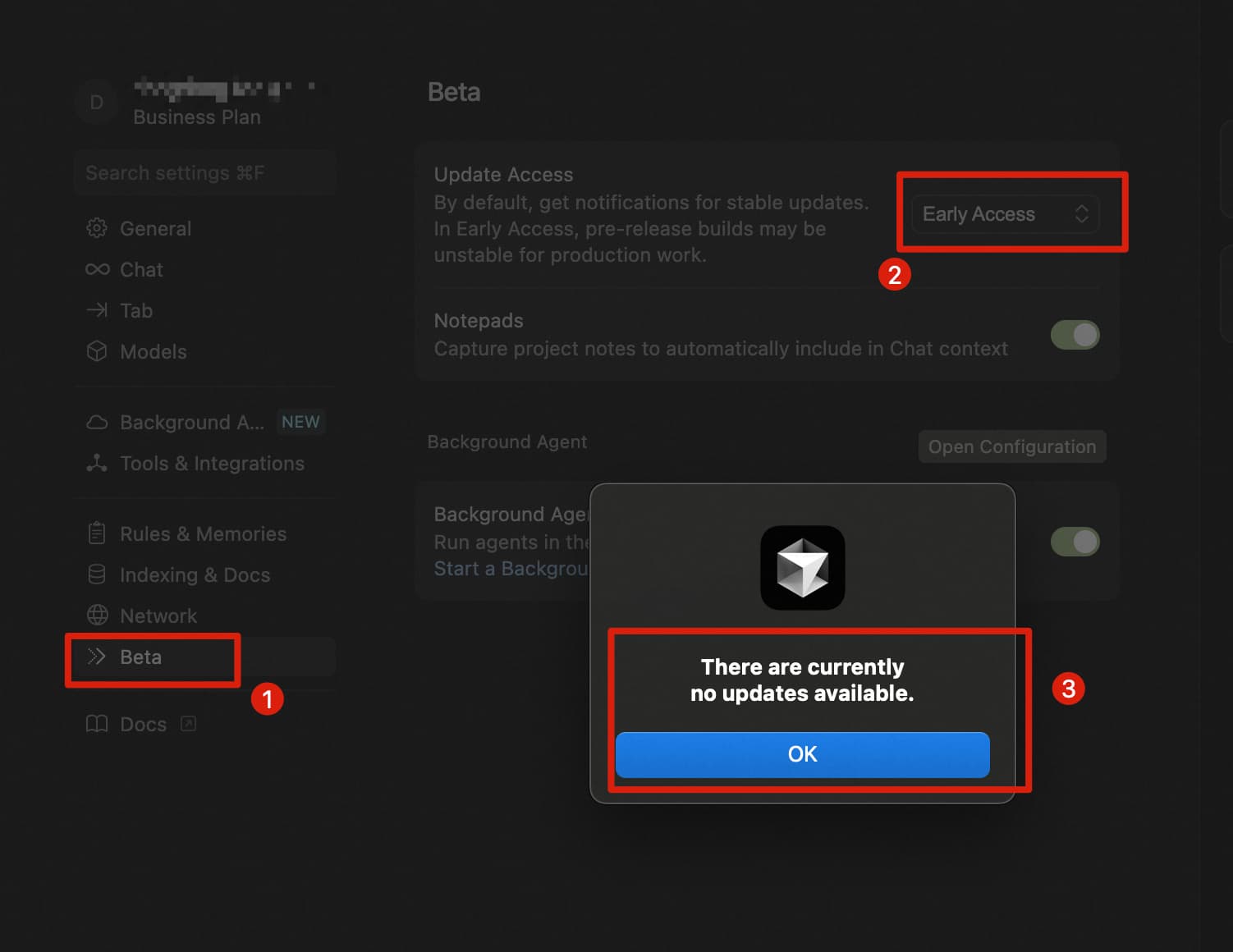The height and width of the screenshot is (952, 1233).
Task: Select Tools & Integrations in sidebar
Action: (x=205, y=463)
